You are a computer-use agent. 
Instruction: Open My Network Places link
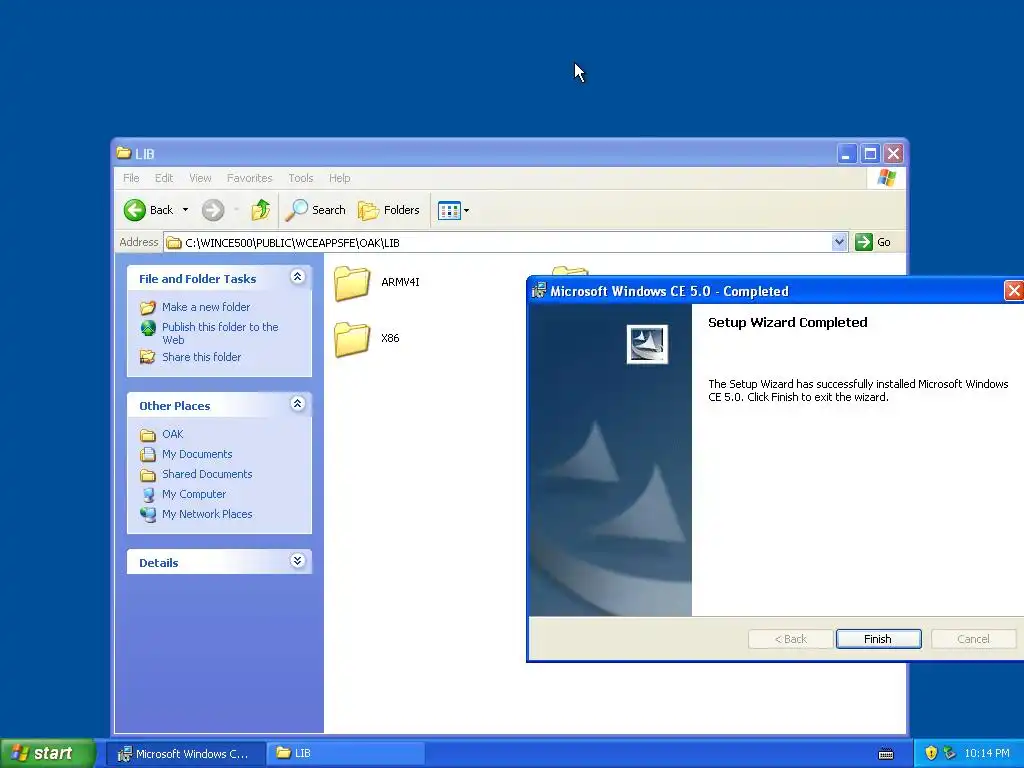207,515
